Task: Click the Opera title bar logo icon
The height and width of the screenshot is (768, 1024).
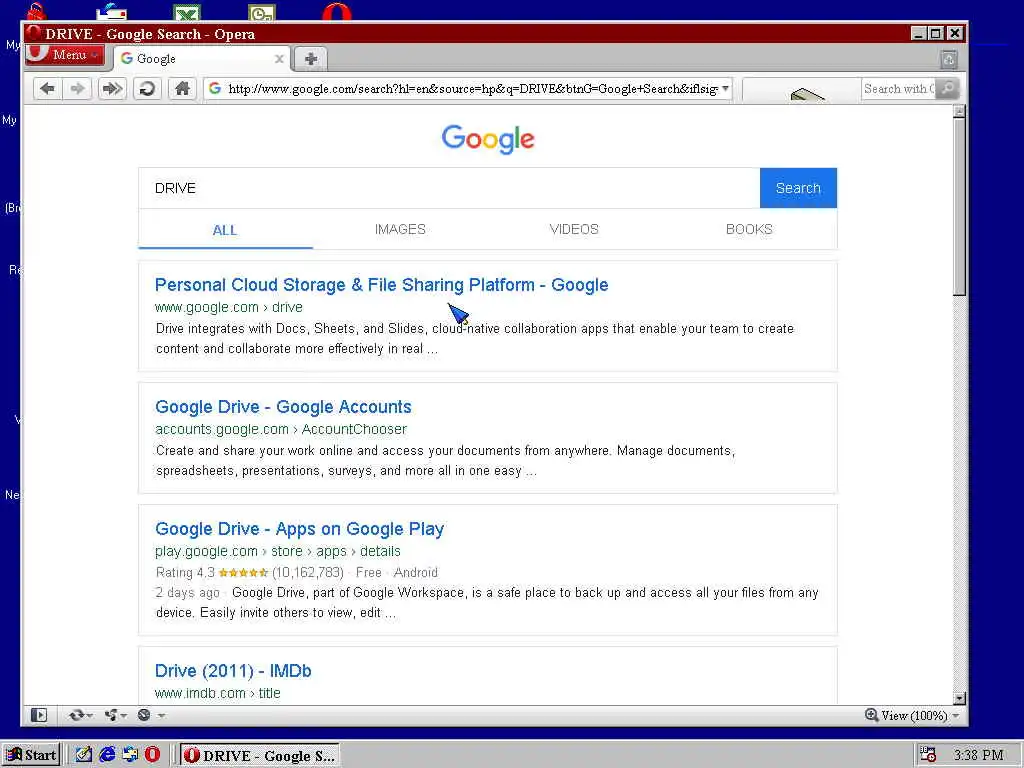Action: [x=34, y=34]
